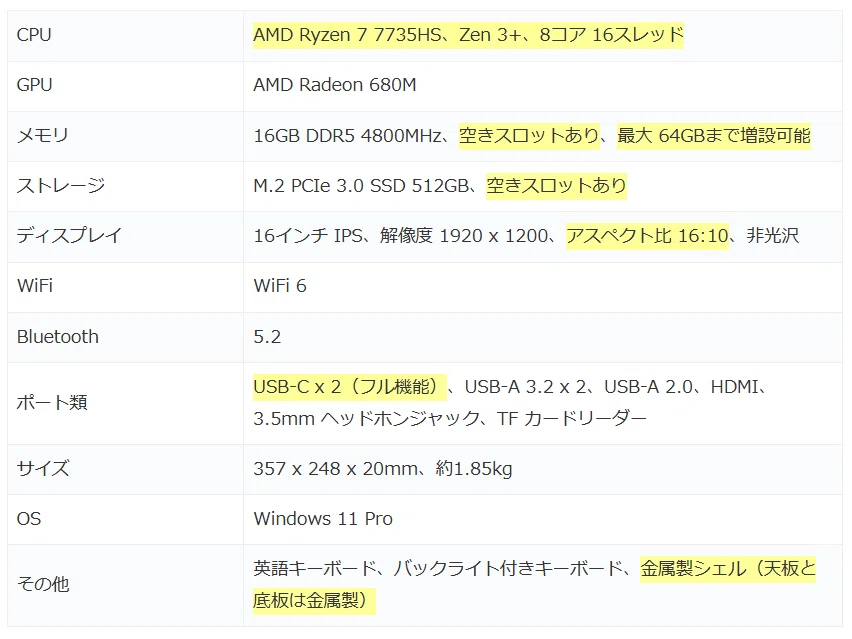Click the サイズ row label
This screenshot has width=852, height=639.
tap(43, 468)
